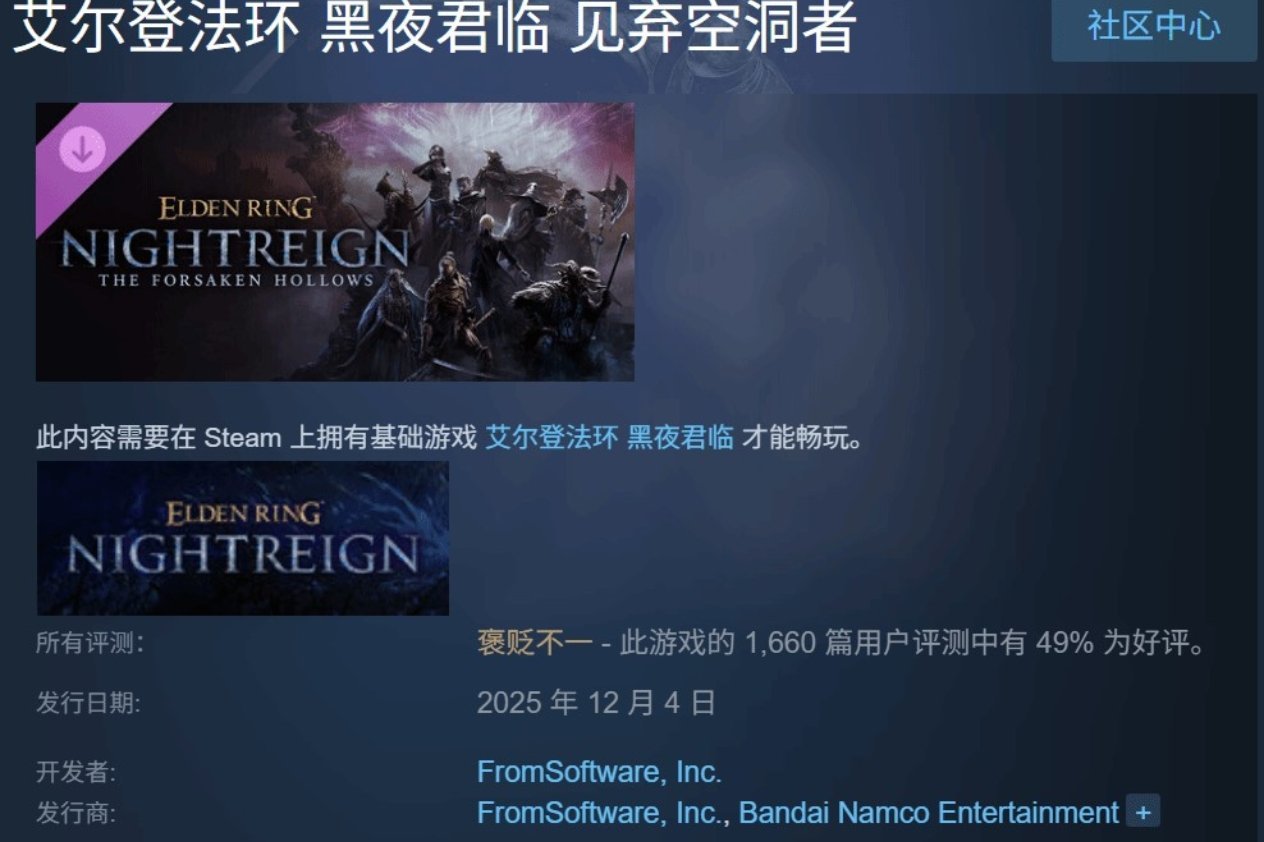The image size is (1264, 842).
Task: Visit Bandai Namco Entertainment publisher page
Action: [x=928, y=813]
